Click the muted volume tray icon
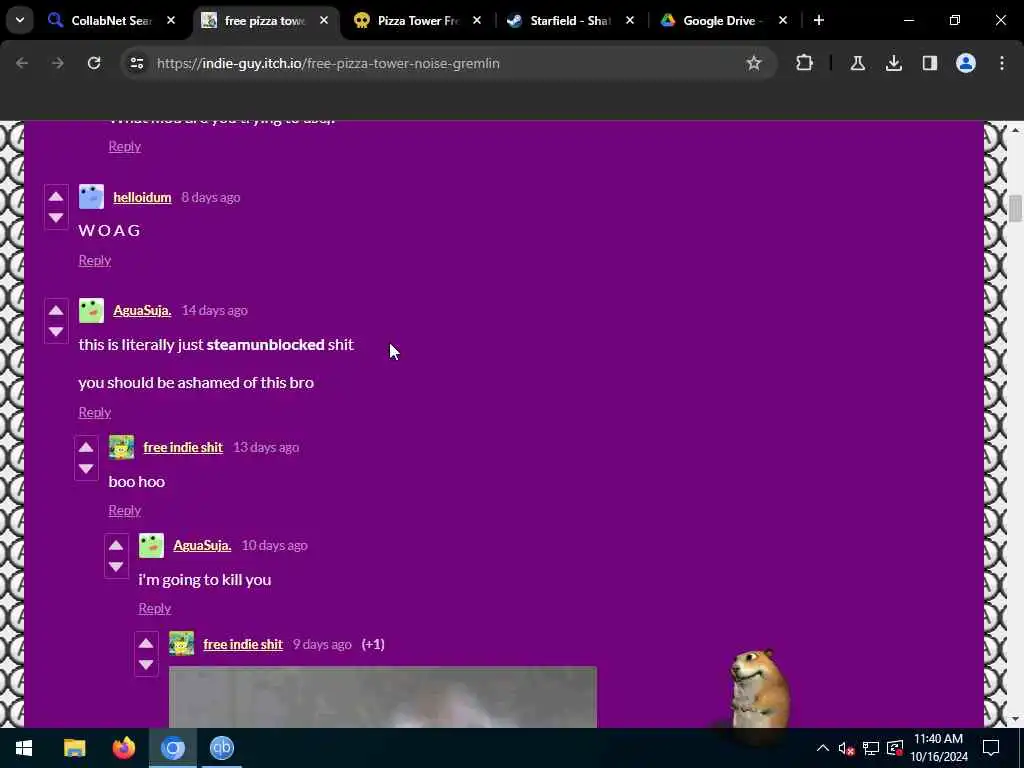 point(846,748)
